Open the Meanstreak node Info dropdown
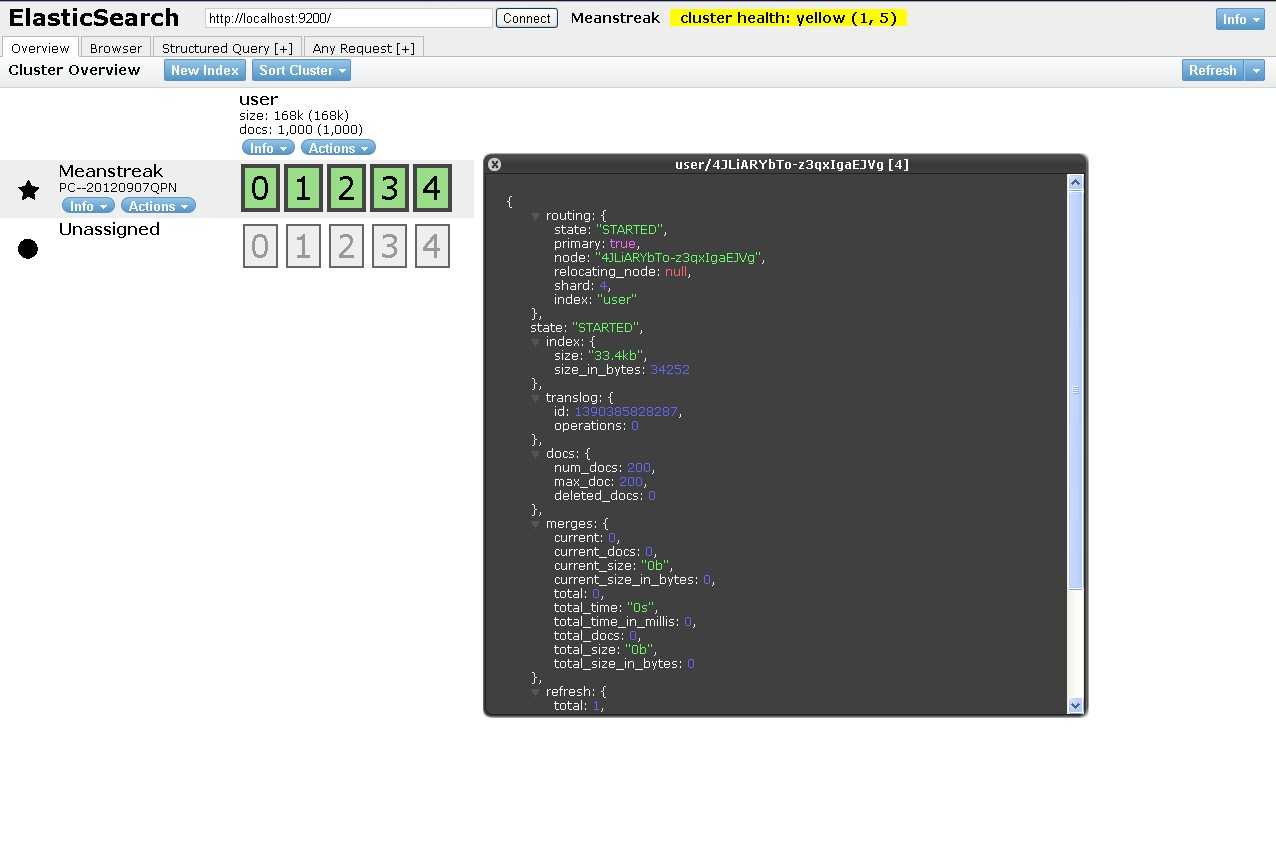The width and height of the screenshot is (1276, 849). pos(88,206)
